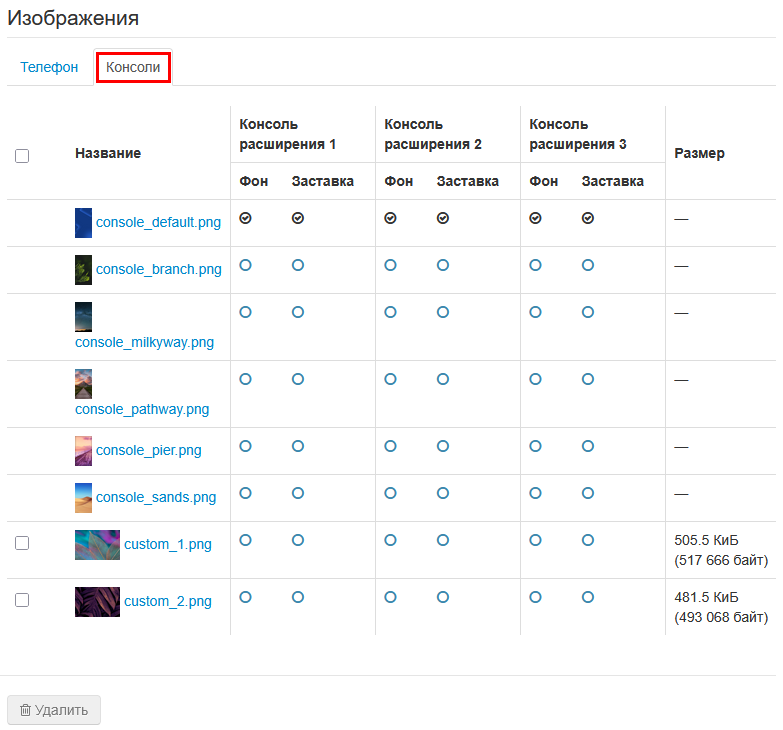783x730 pixels.
Task: Click the console_milkyway.png thumbnail
Action: coord(83,317)
